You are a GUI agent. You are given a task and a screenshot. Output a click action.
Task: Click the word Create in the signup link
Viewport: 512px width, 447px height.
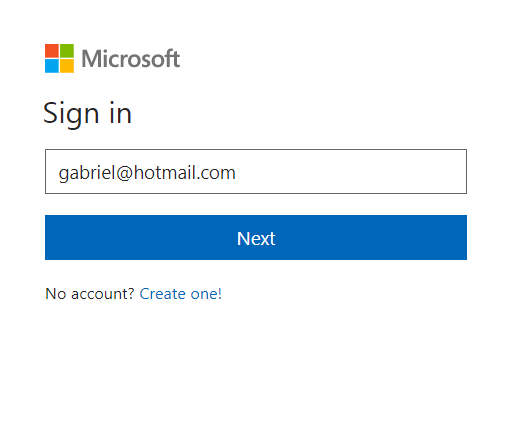tap(162, 294)
